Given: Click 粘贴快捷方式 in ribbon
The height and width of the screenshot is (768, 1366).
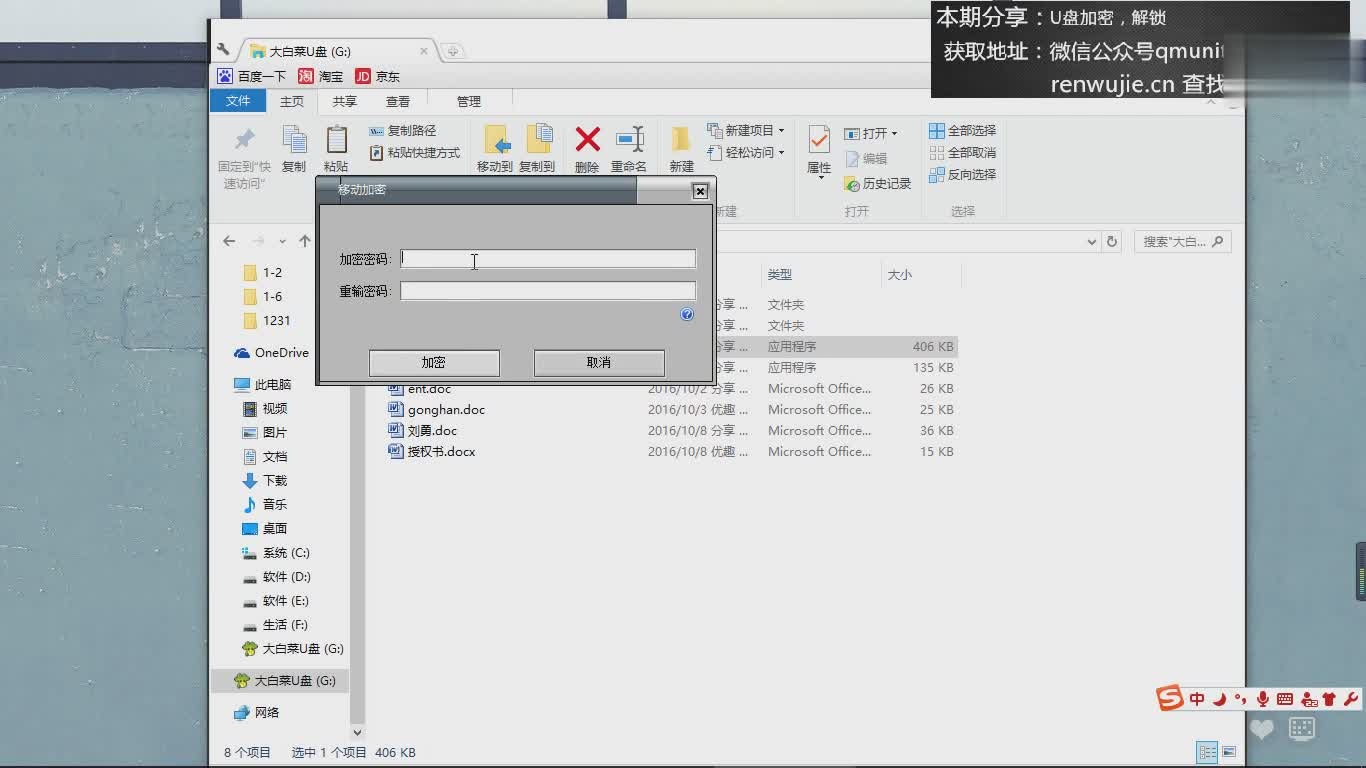Looking at the screenshot, I should point(415,153).
